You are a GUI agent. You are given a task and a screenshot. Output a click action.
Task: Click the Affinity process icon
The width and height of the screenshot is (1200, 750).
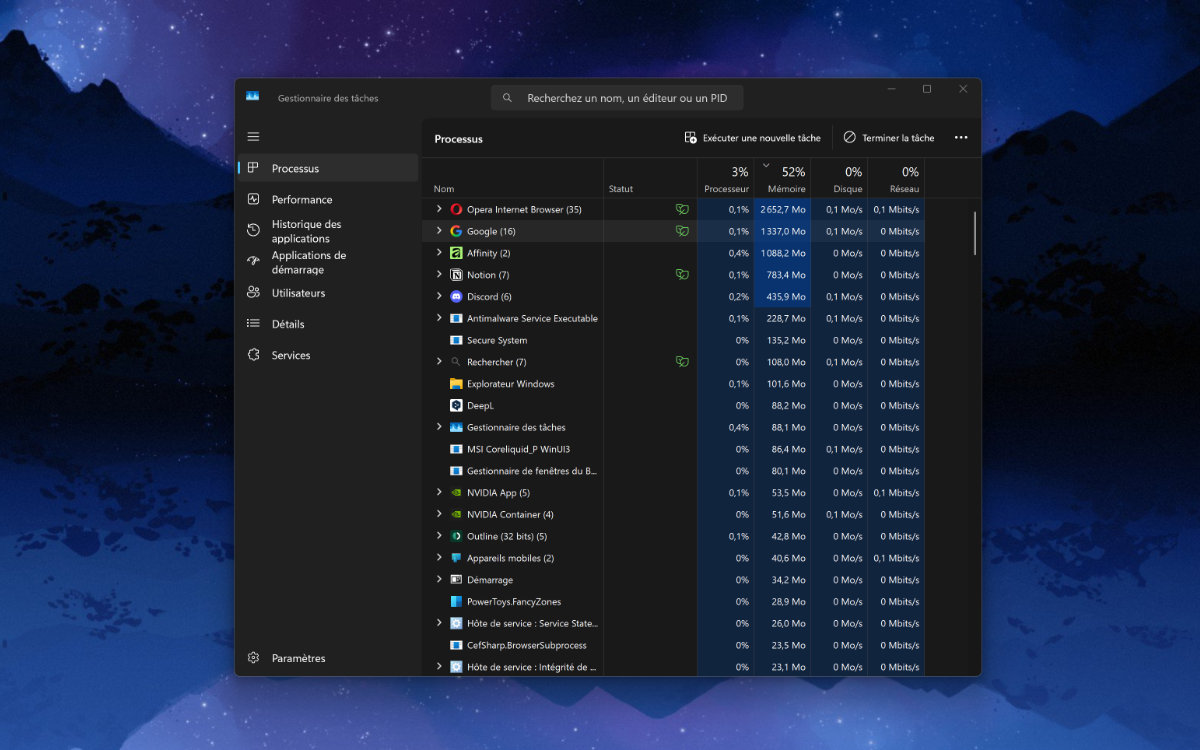(456, 253)
